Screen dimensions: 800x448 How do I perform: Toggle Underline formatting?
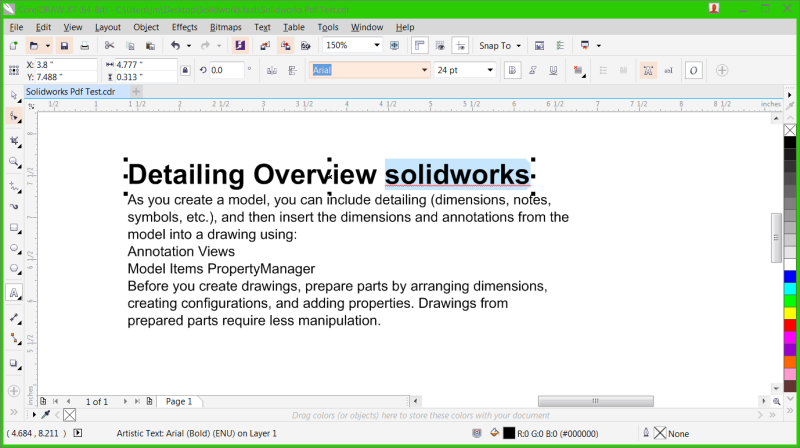553,70
